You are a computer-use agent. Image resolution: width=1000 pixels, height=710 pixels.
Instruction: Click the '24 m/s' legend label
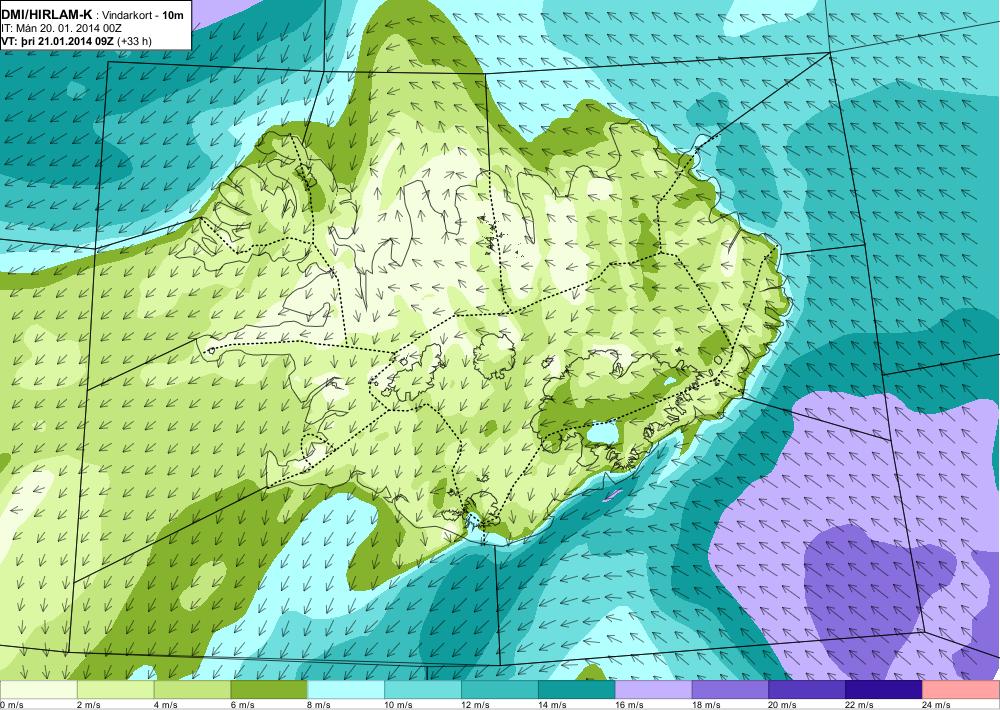pyautogui.click(x=937, y=705)
